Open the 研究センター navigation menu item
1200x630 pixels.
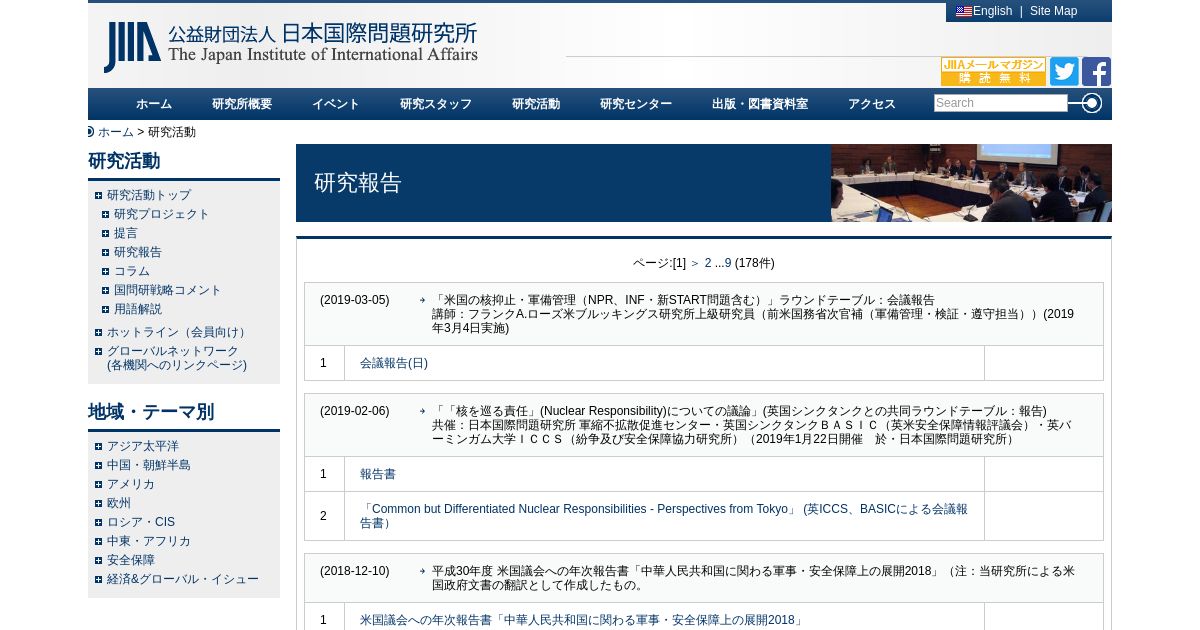(636, 104)
